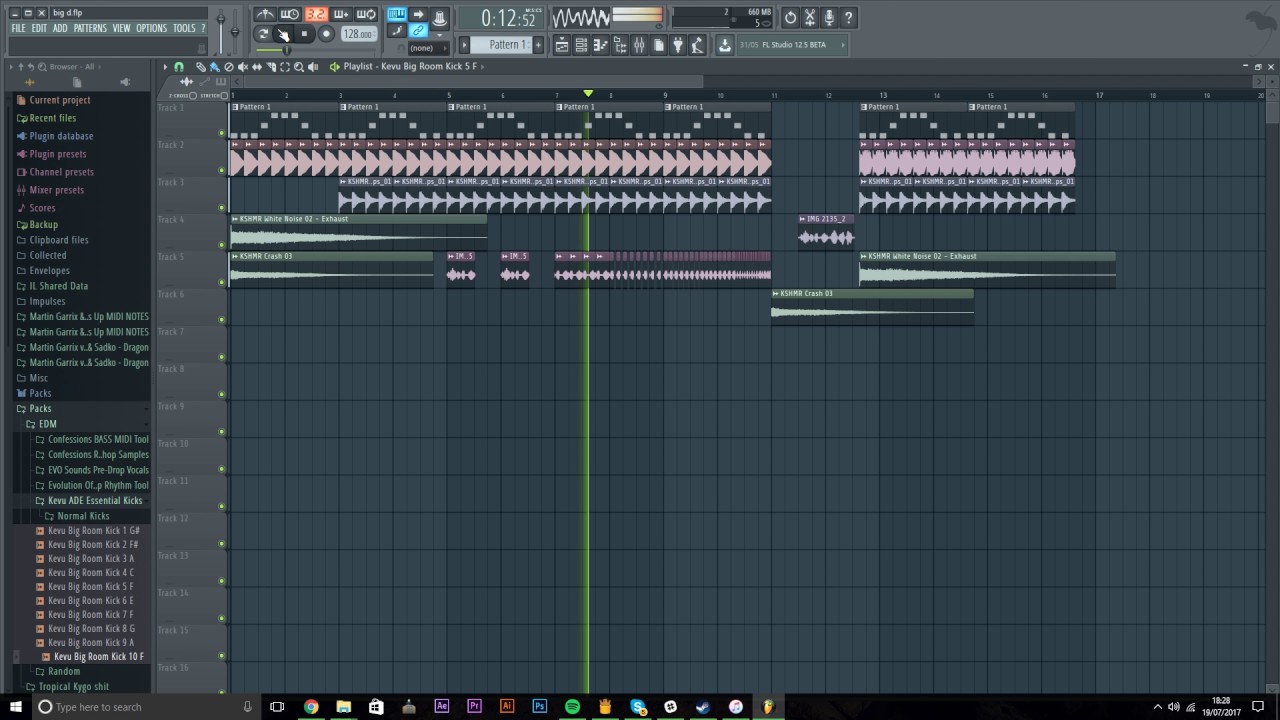The height and width of the screenshot is (720, 1280).
Task: Select the playlist playback speaker tool
Action: (x=313, y=67)
